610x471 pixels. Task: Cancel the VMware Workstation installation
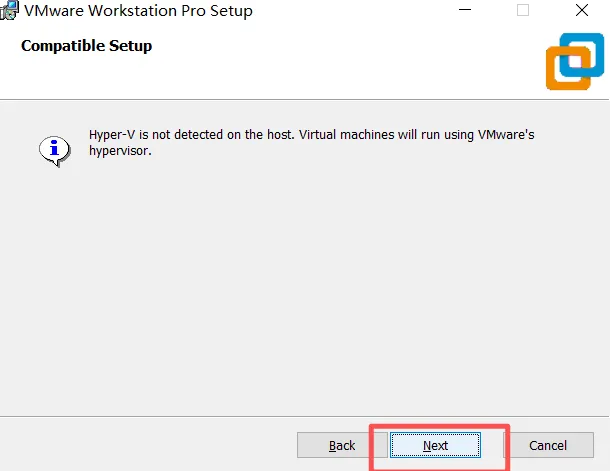coord(548,445)
